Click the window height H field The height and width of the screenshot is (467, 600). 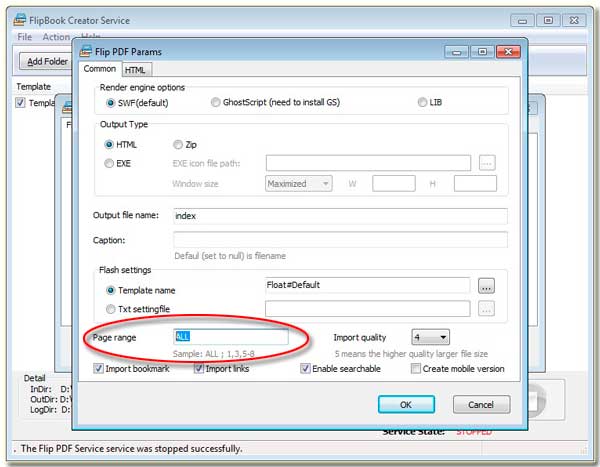(x=475, y=183)
